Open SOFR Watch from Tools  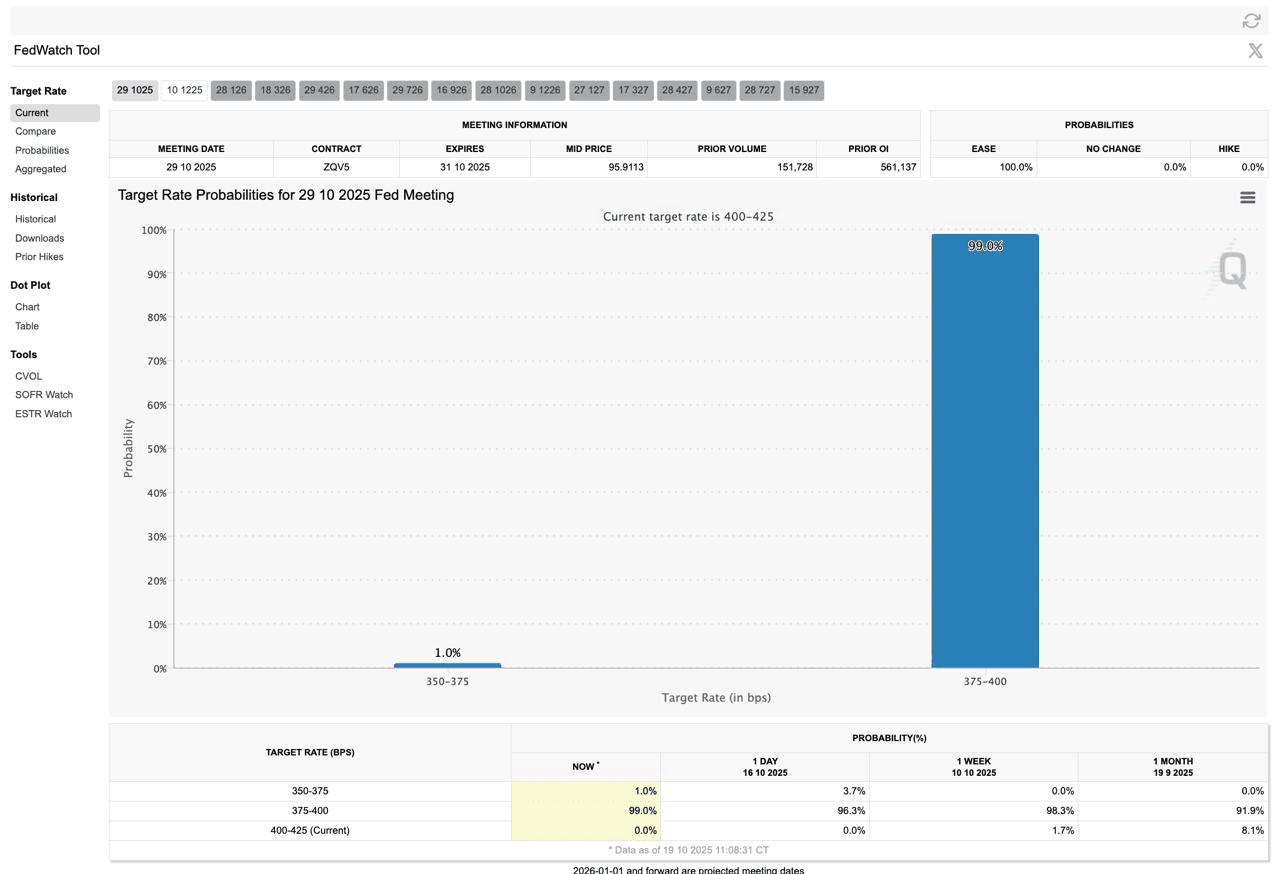point(44,395)
